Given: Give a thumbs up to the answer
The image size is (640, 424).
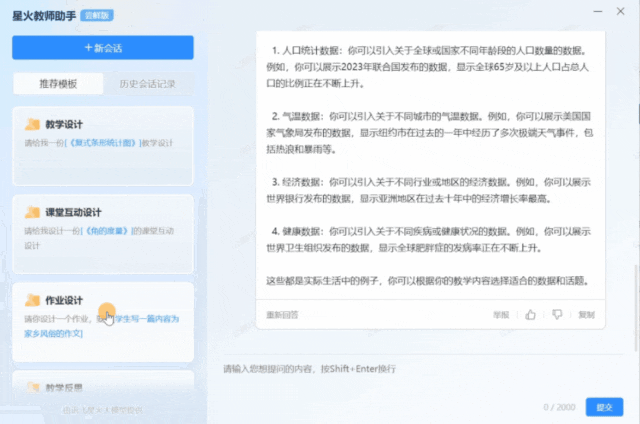Looking at the screenshot, I should [530, 315].
